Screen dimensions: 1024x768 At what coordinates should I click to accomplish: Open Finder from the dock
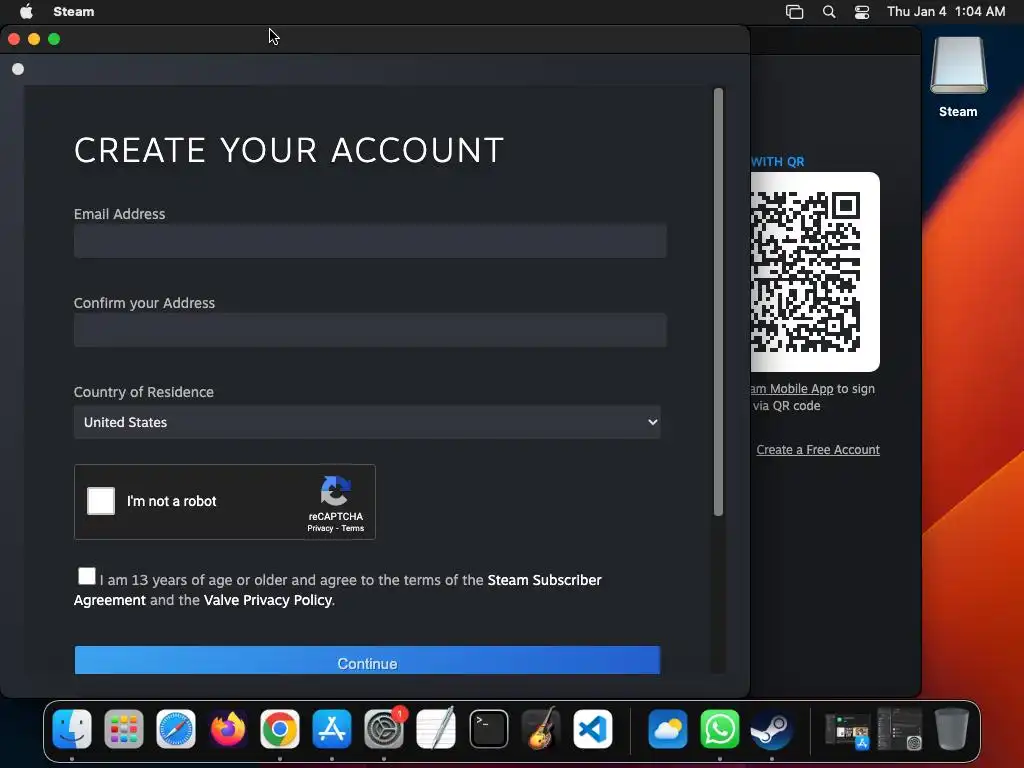[72, 729]
